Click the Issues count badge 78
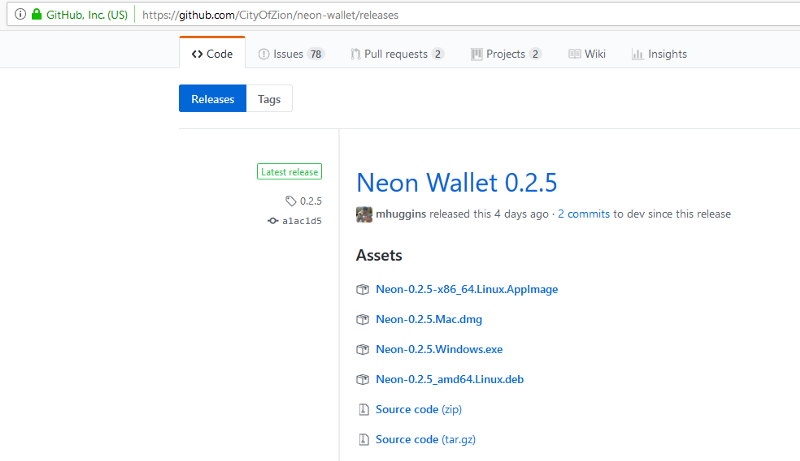The height and width of the screenshot is (461, 800). click(316, 54)
